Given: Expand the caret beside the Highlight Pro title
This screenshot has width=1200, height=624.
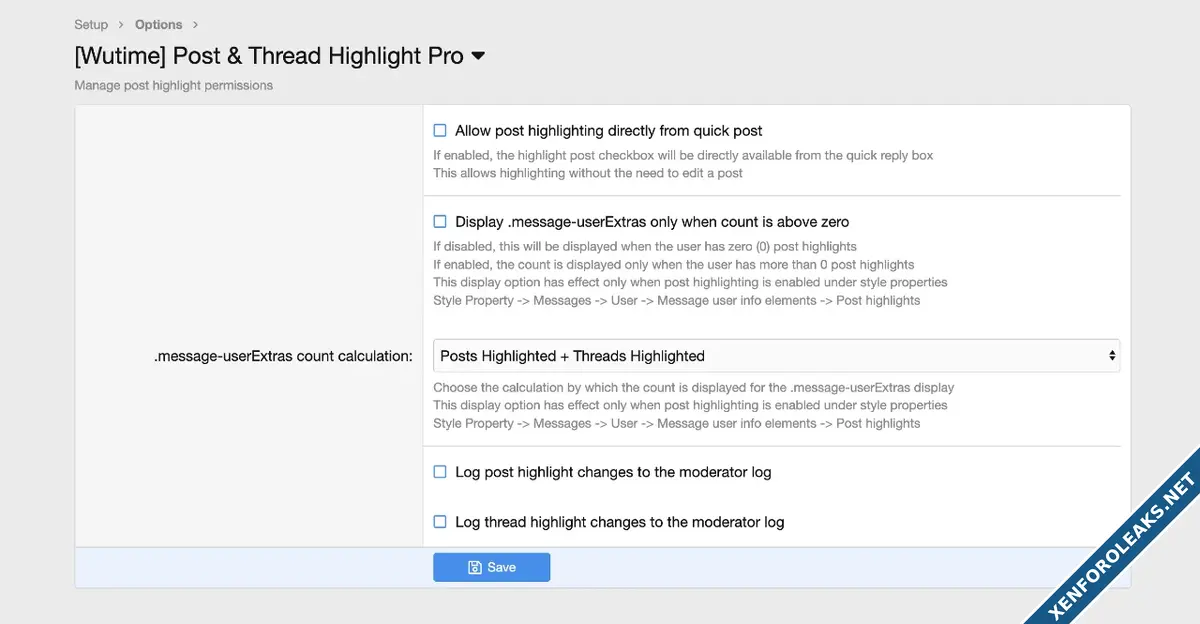Looking at the screenshot, I should pos(478,56).
